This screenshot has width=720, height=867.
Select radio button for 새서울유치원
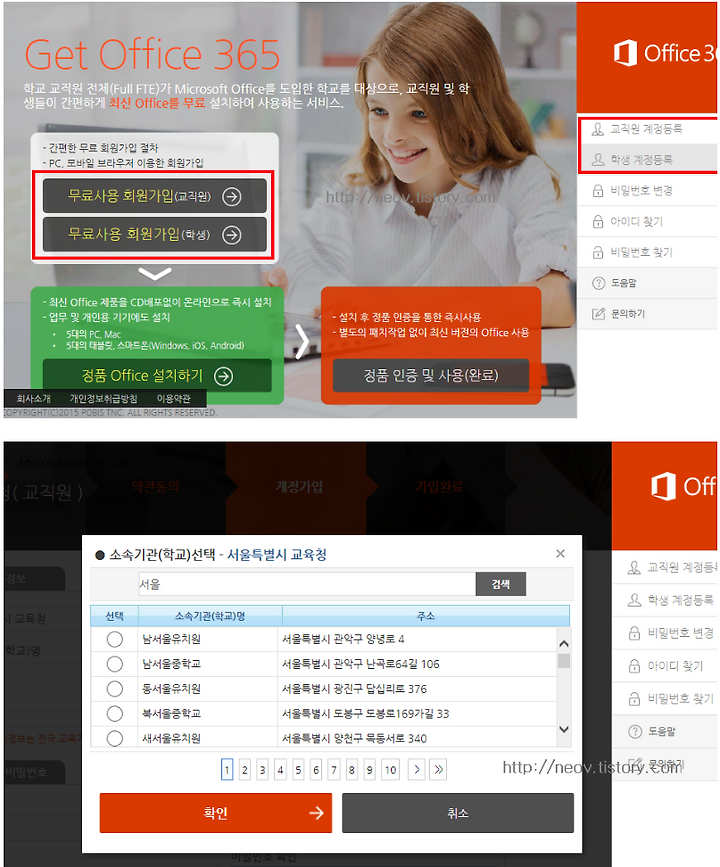point(114,738)
